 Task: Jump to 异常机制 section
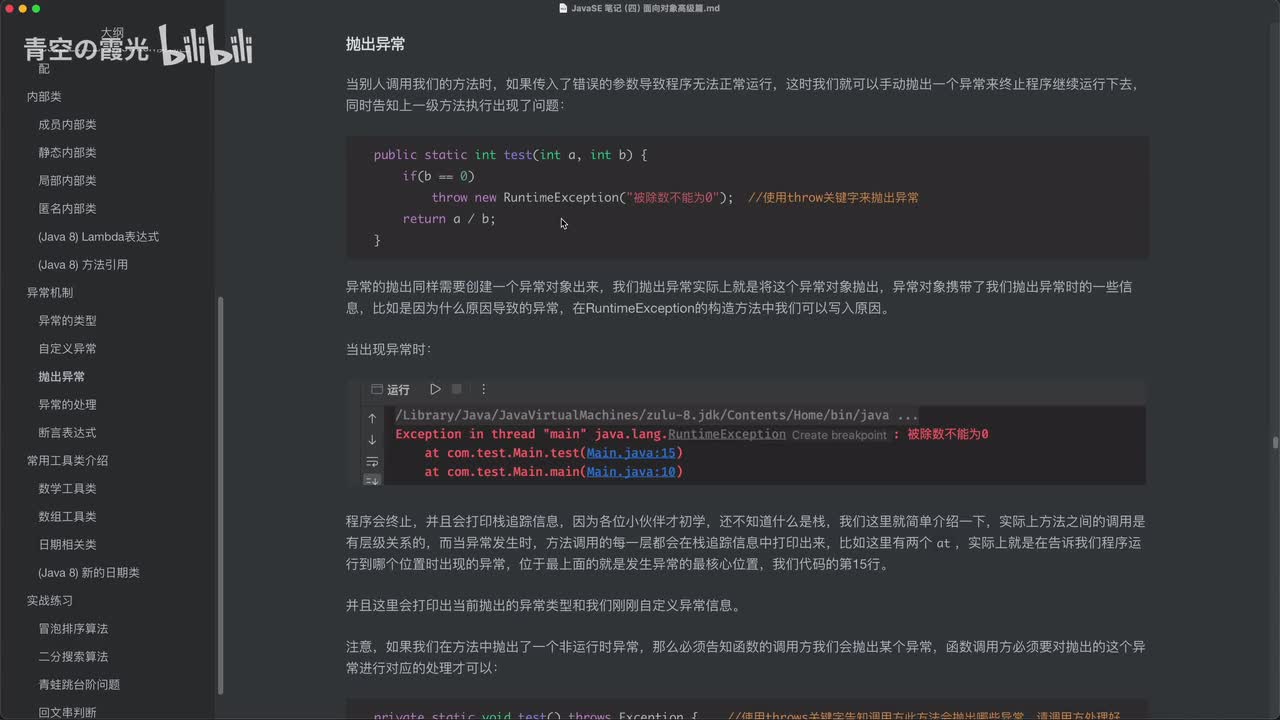coord(50,293)
